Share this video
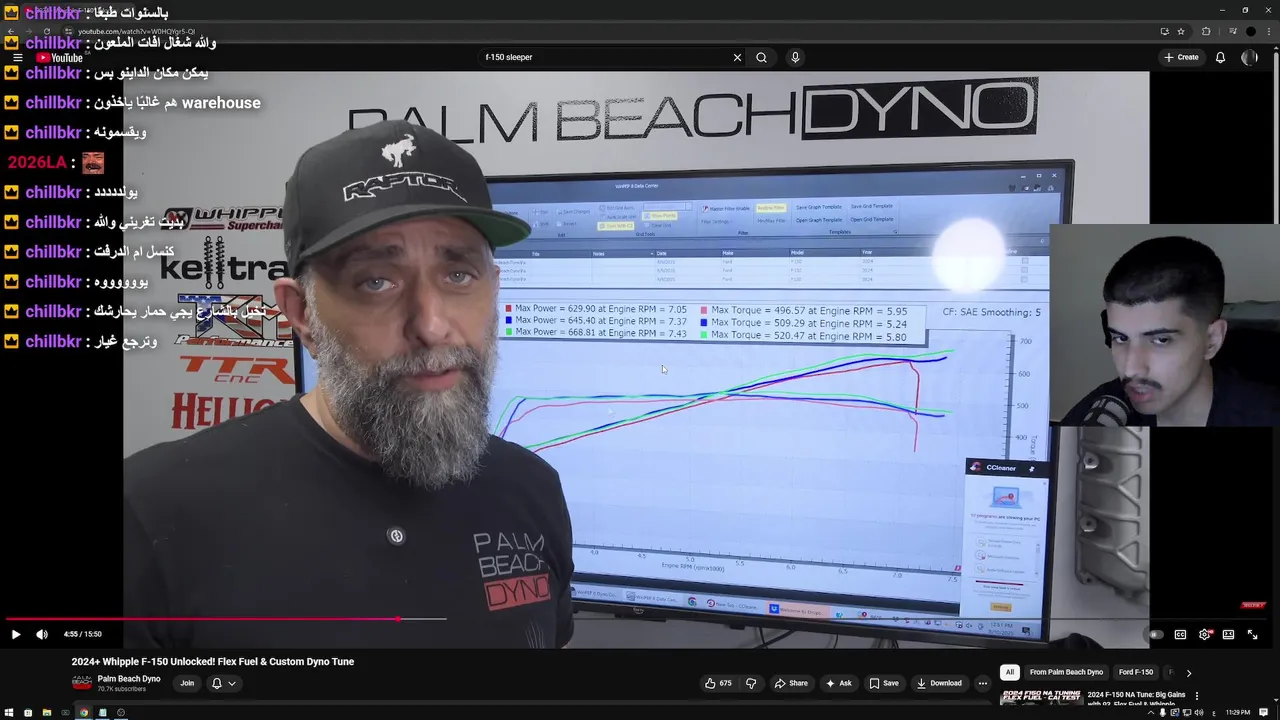The width and height of the screenshot is (1280, 720). tap(790, 683)
